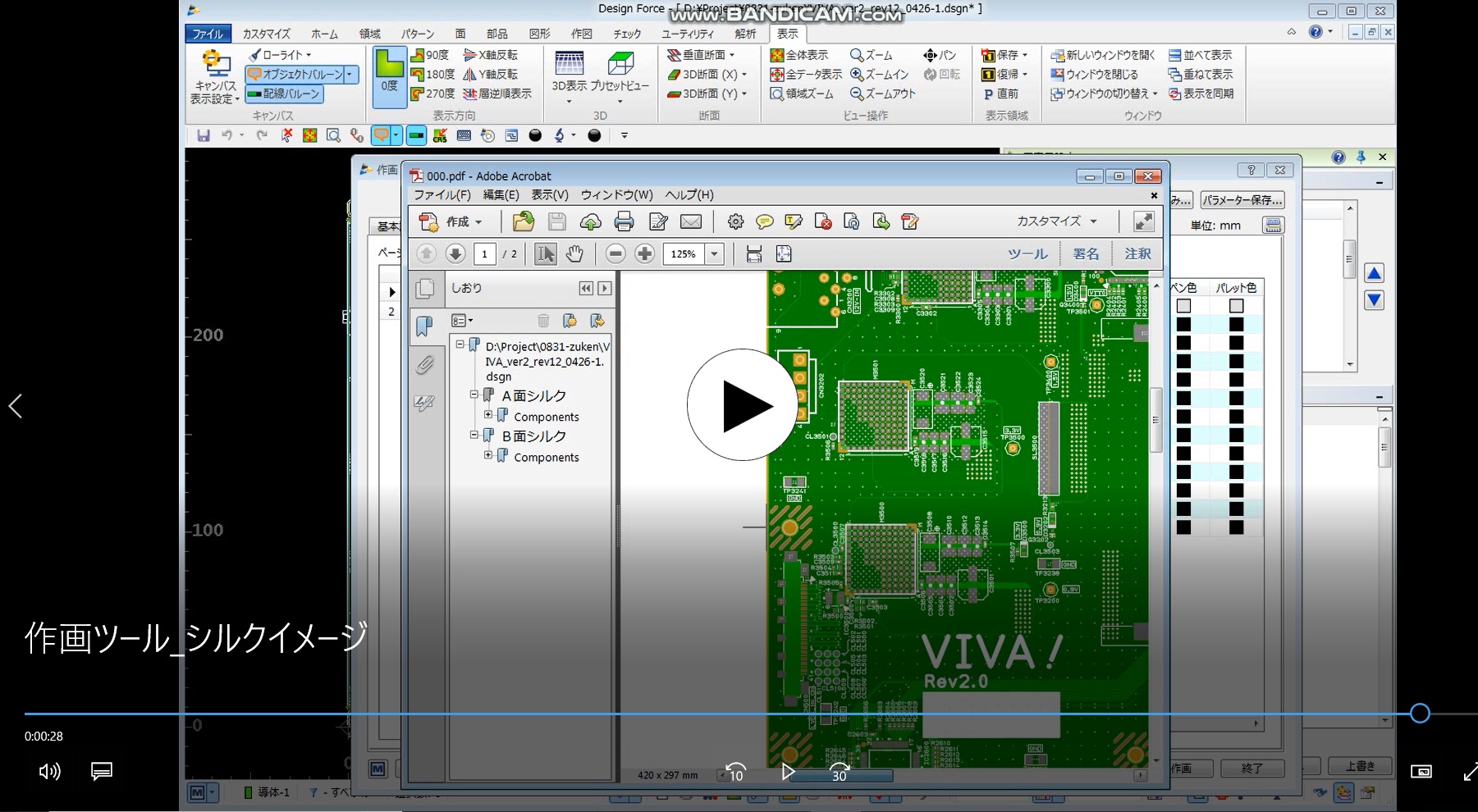
Task: Click the パラメーター保存... button
Action: tap(1242, 200)
